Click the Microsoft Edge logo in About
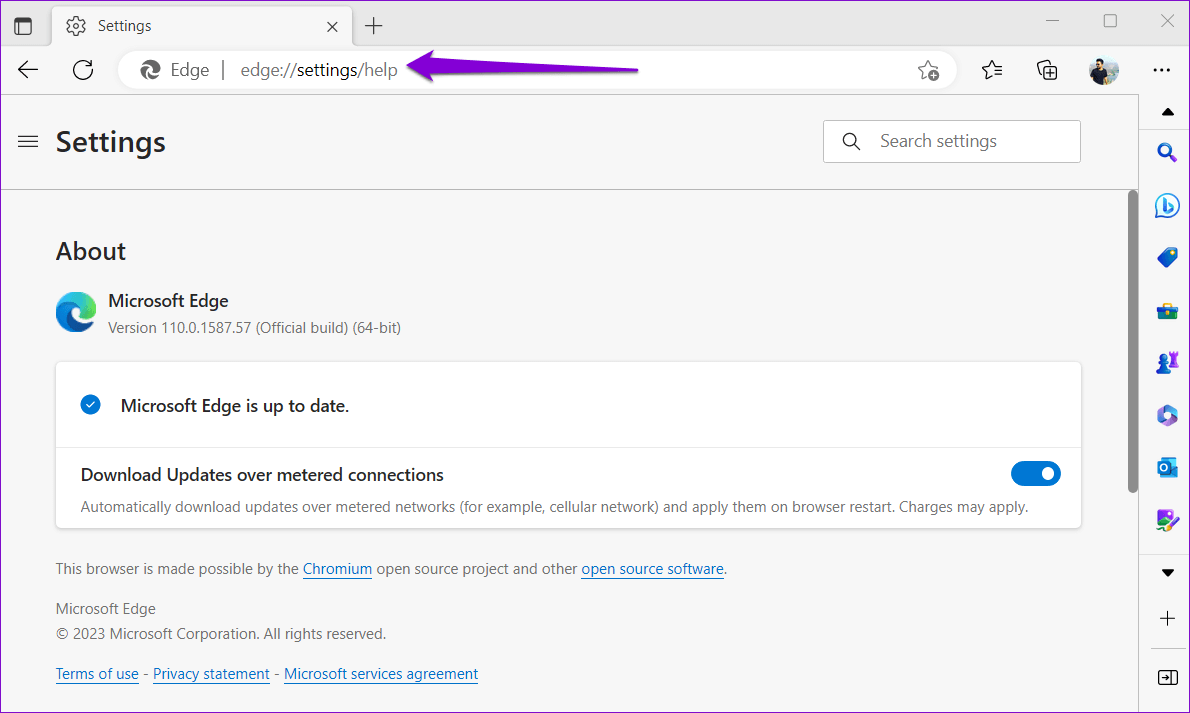This screenshot has height=713, width=1190. pyautogui.click(x=76, y=312)
